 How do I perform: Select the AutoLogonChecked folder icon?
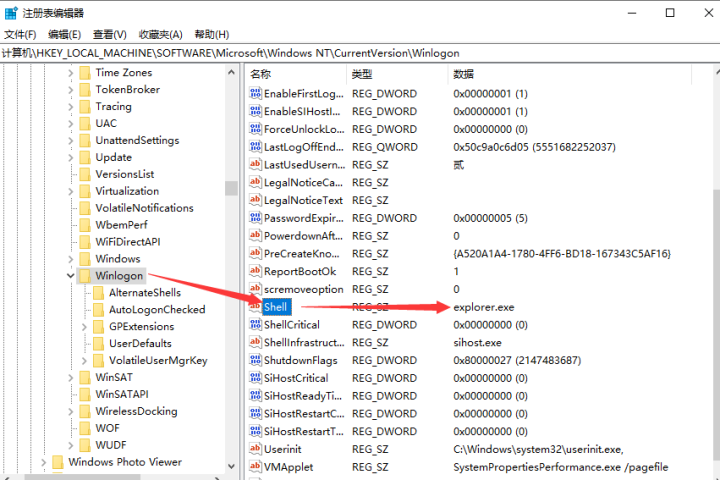[x=98, y=310]
